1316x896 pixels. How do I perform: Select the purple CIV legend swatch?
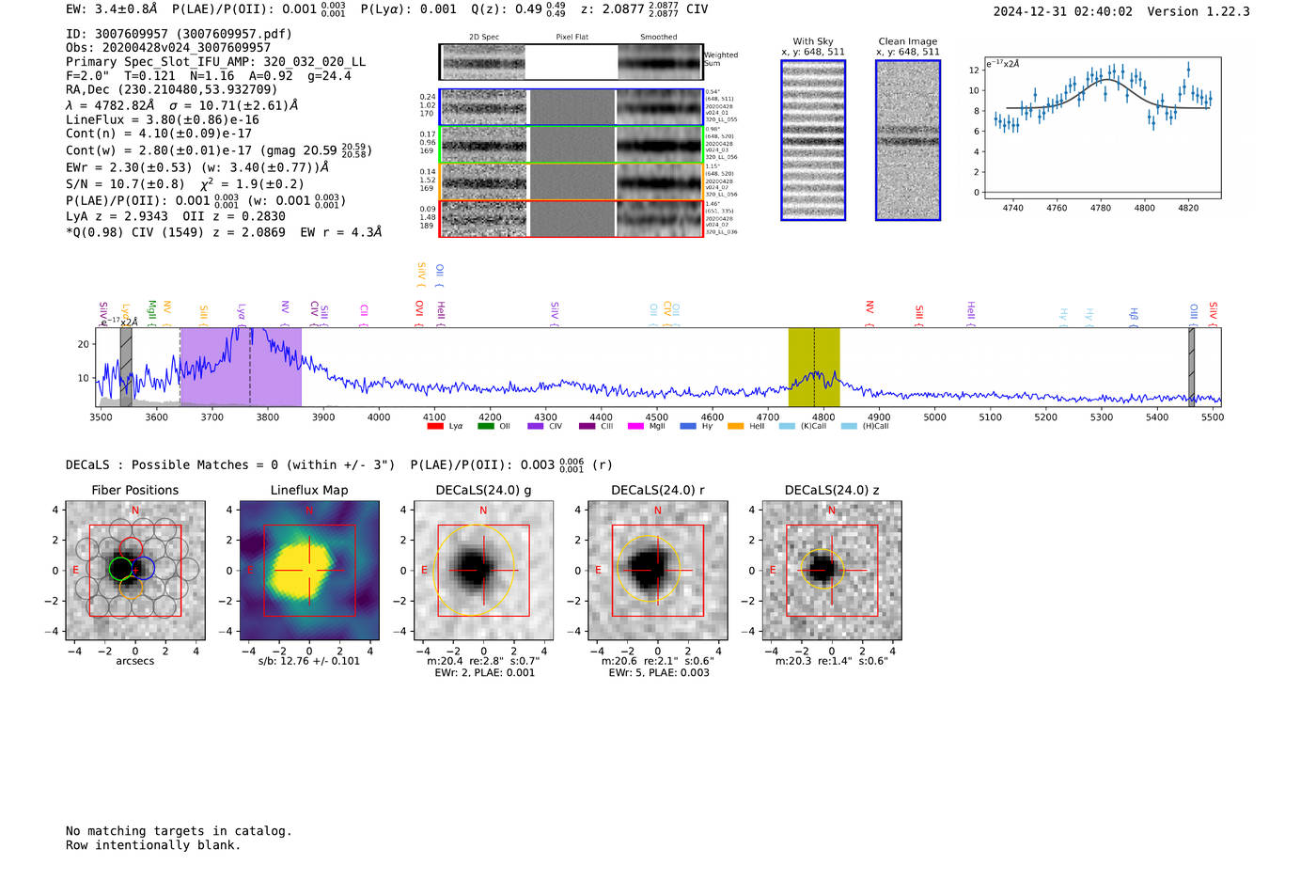point(536,426)
